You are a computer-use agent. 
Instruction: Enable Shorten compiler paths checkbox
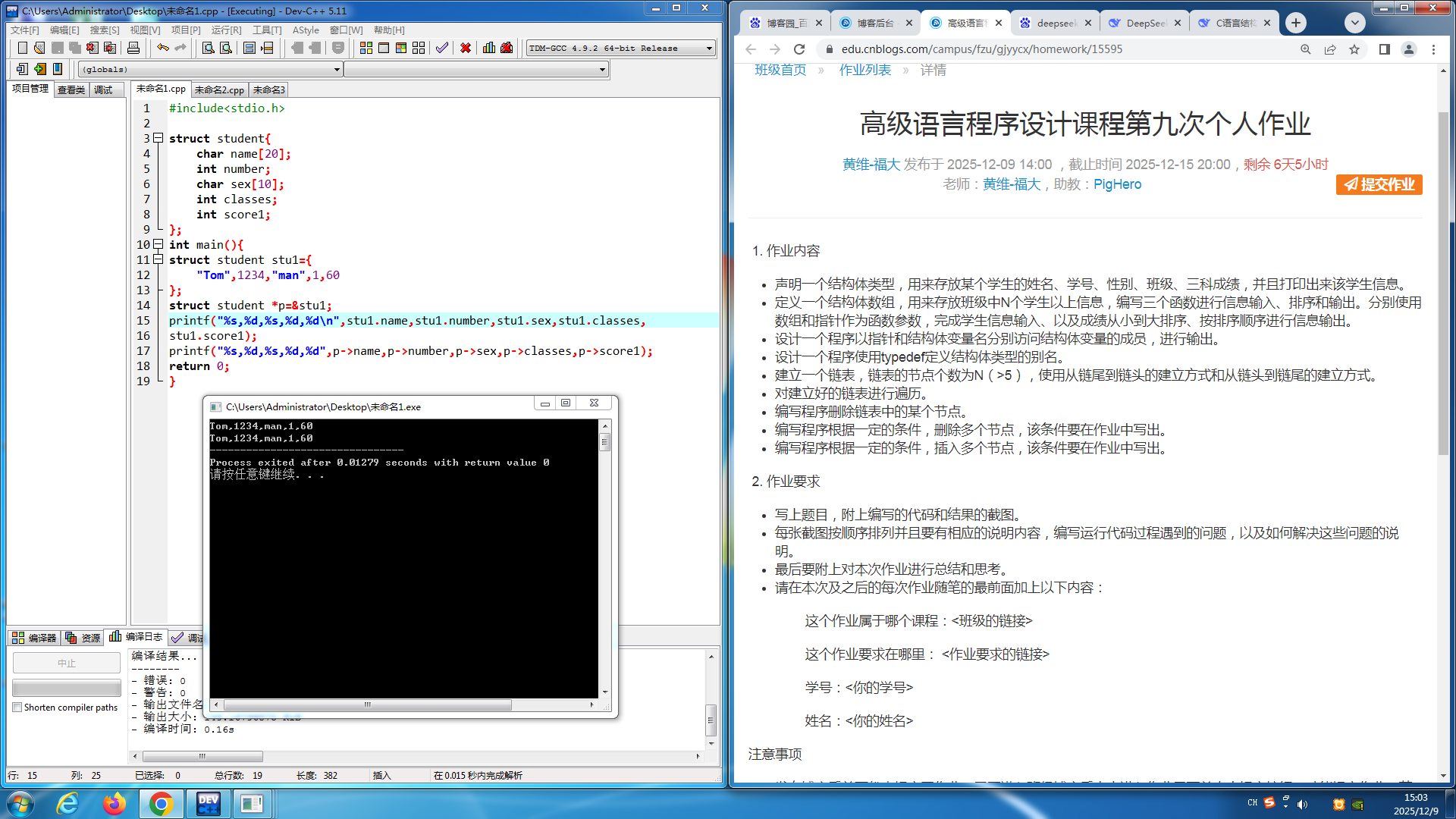17,708
